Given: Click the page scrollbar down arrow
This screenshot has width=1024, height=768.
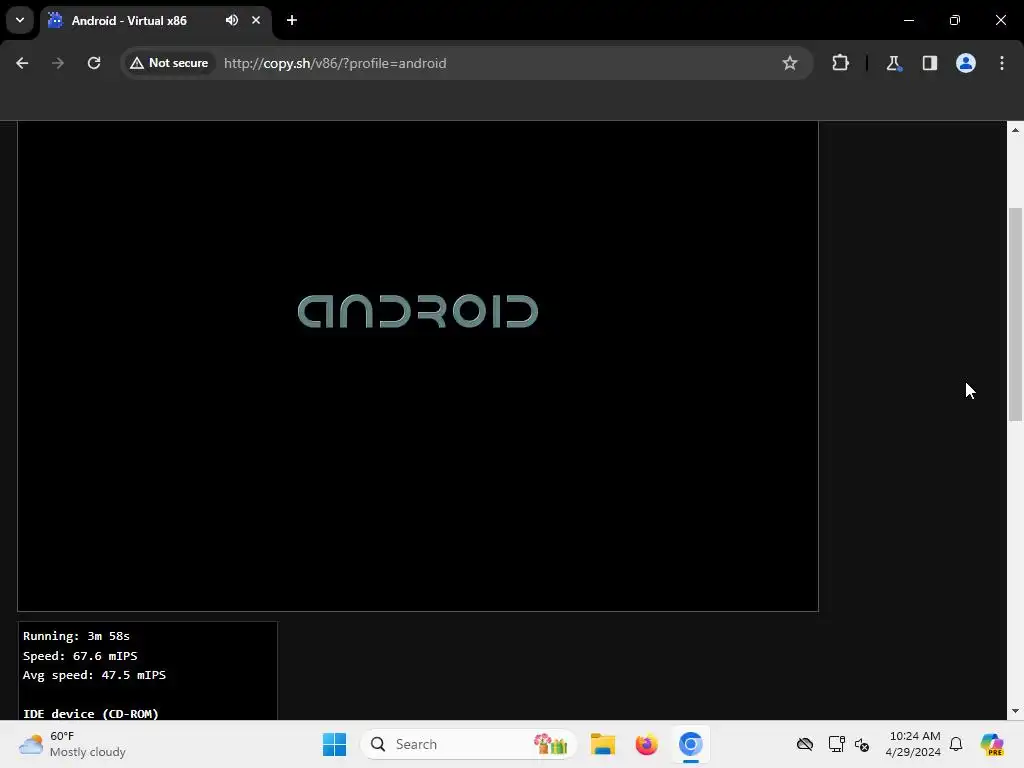Looking at the screenshot, I should pos(1015,711).
